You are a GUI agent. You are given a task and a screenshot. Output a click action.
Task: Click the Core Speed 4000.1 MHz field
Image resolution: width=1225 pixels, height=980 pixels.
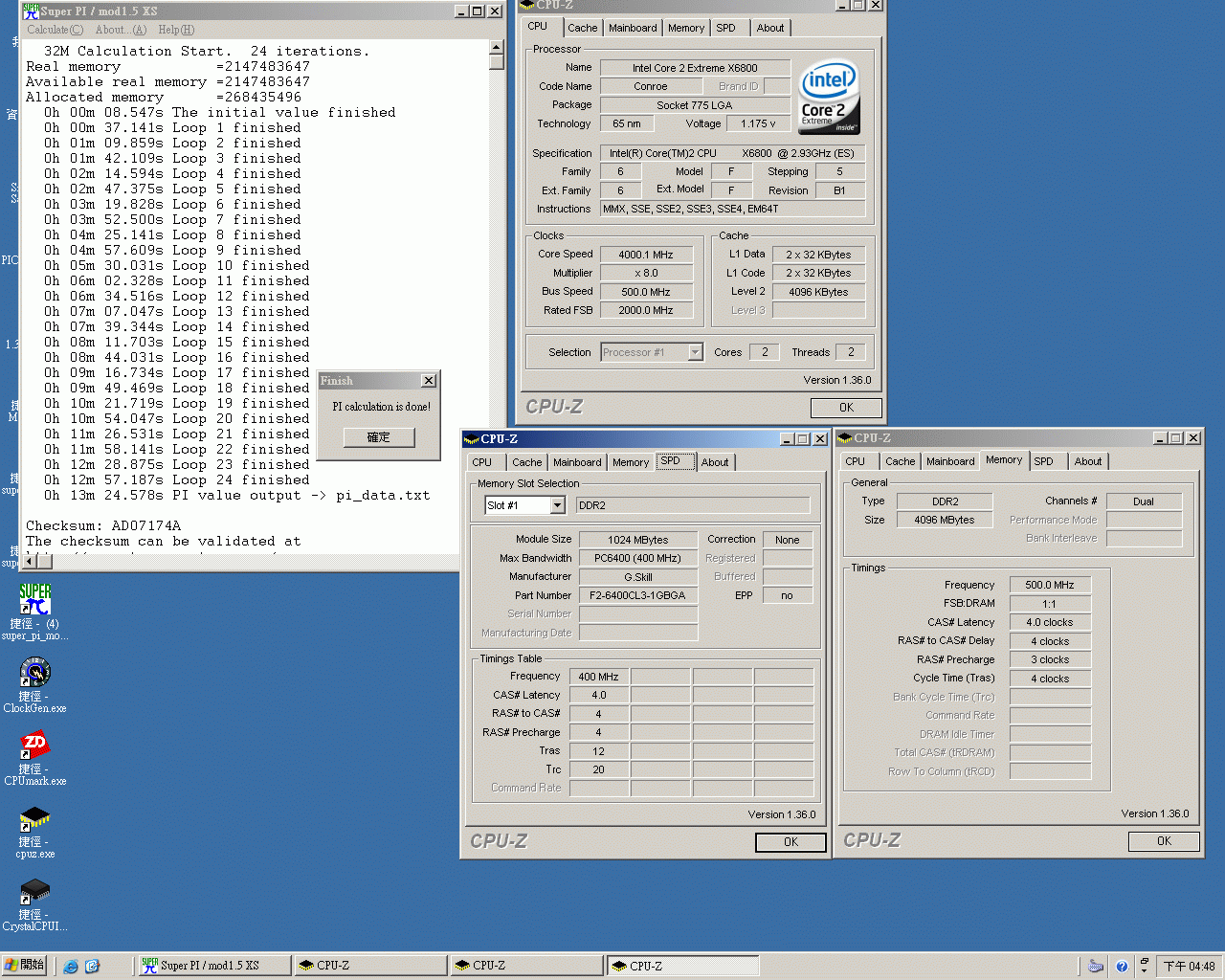[x=646, y=255]
